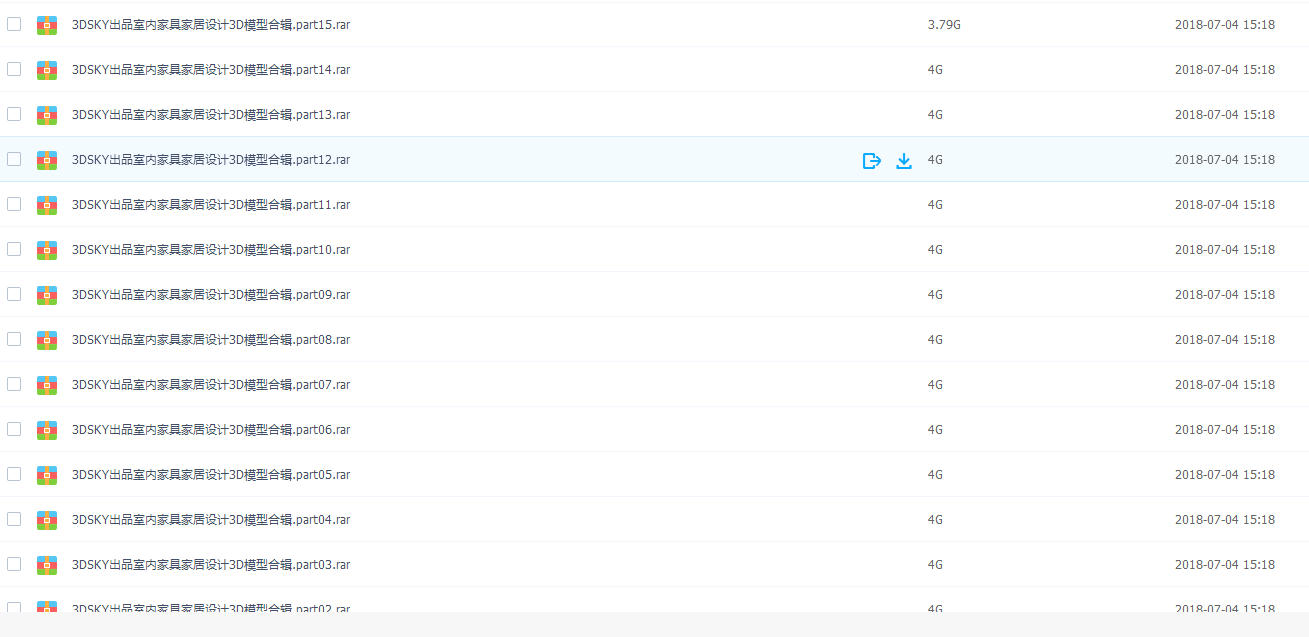Check the box for part04.rar
This screenshot has height=637, width=1309.
14,519
